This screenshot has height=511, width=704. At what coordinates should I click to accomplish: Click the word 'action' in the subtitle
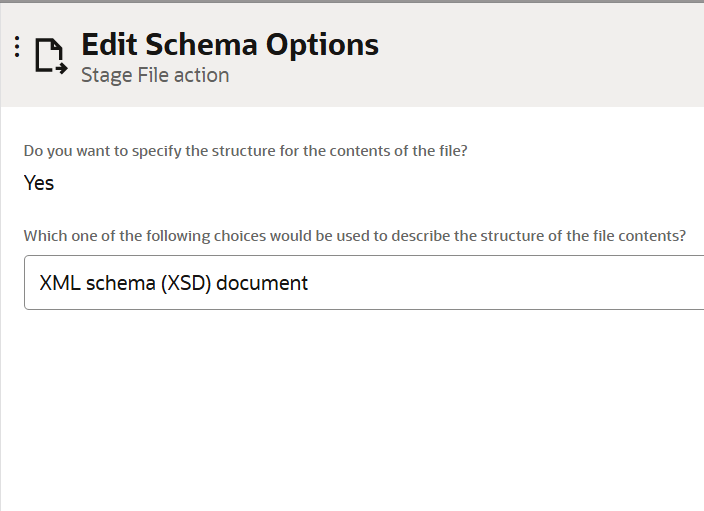click(201, 75)
